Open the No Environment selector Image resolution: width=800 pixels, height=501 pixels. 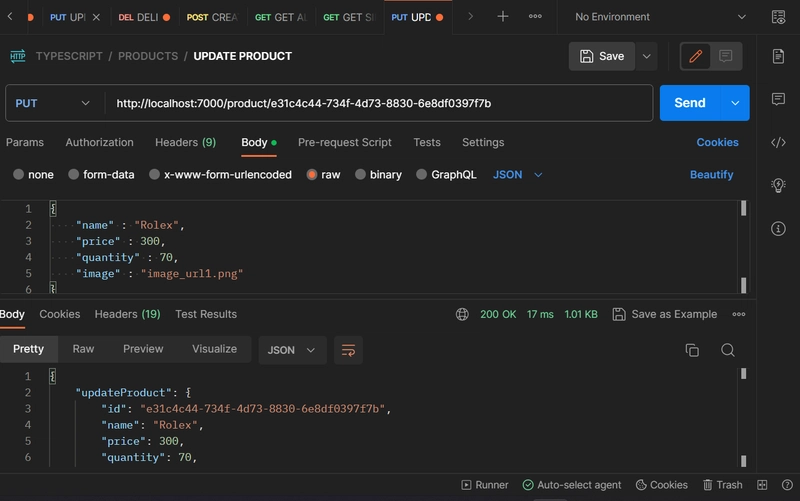660,17
